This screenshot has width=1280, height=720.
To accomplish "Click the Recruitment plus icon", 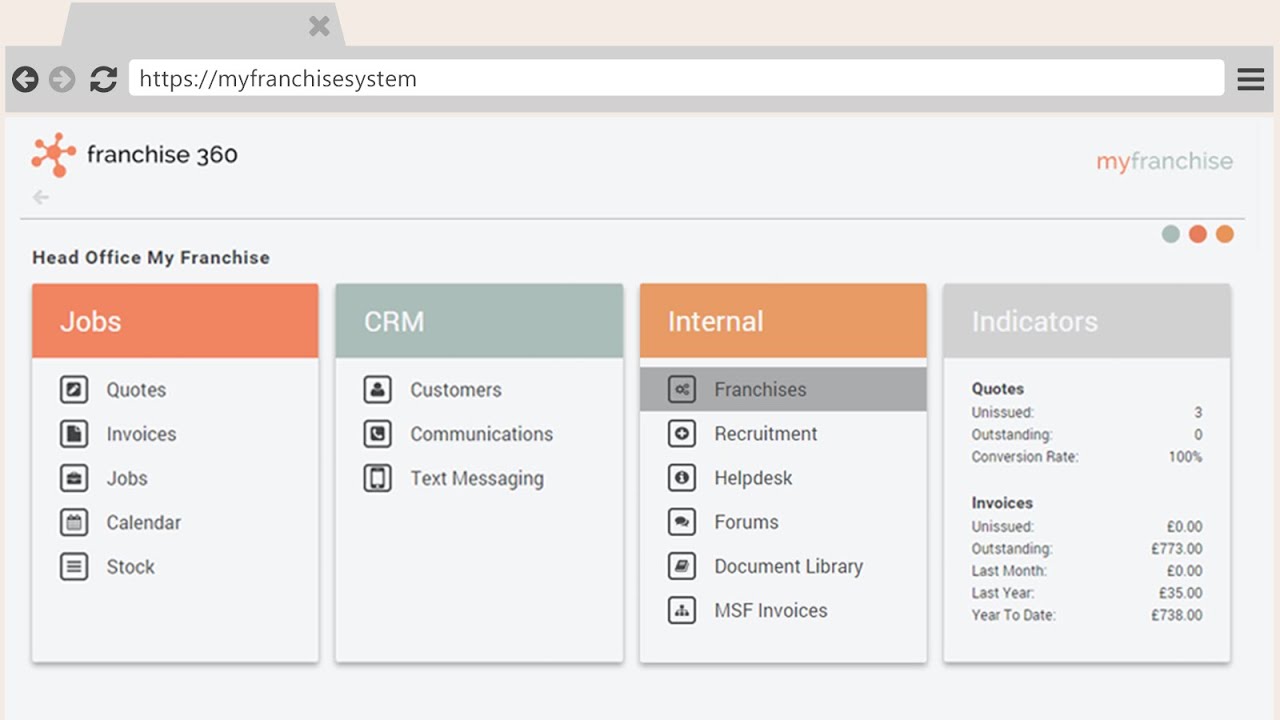I will tap(682, 433).
